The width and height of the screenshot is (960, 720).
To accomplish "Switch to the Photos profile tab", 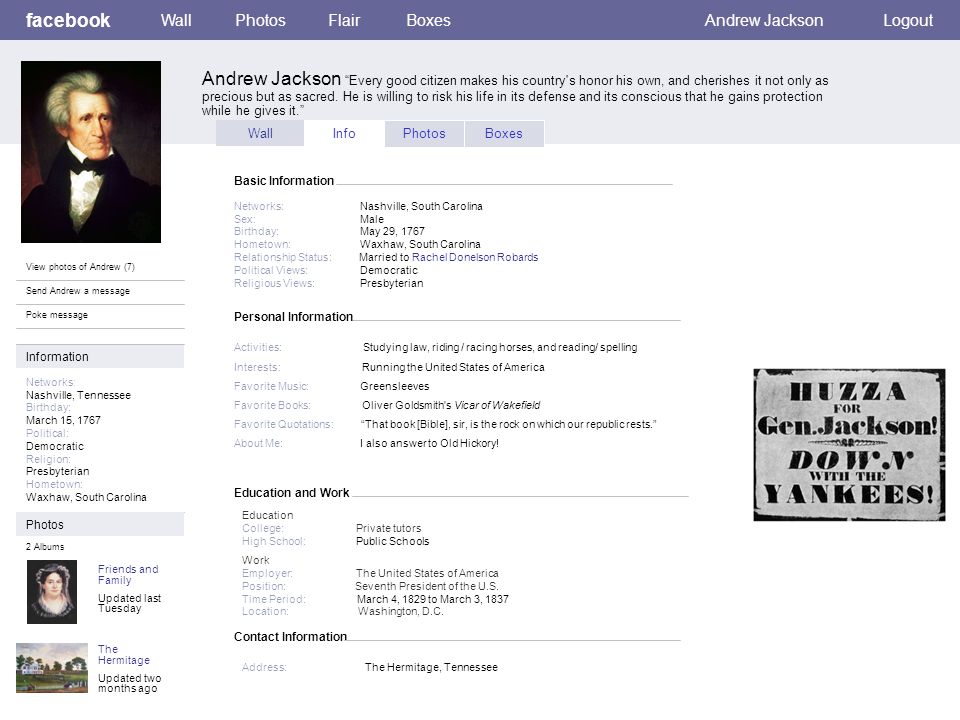I will coord(424,133).
